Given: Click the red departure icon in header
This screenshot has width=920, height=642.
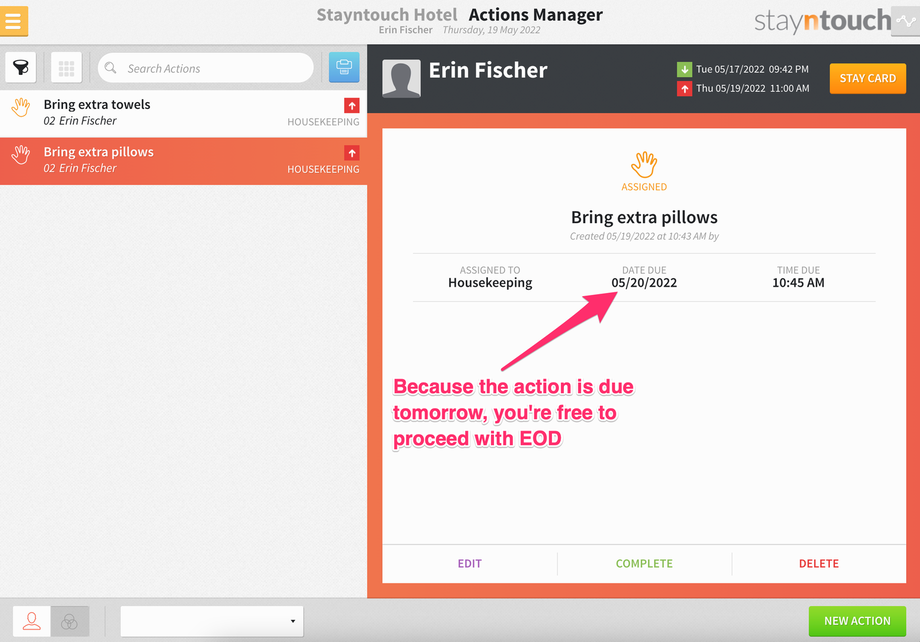Looking at the screenshot, I should tap(684, 89).
